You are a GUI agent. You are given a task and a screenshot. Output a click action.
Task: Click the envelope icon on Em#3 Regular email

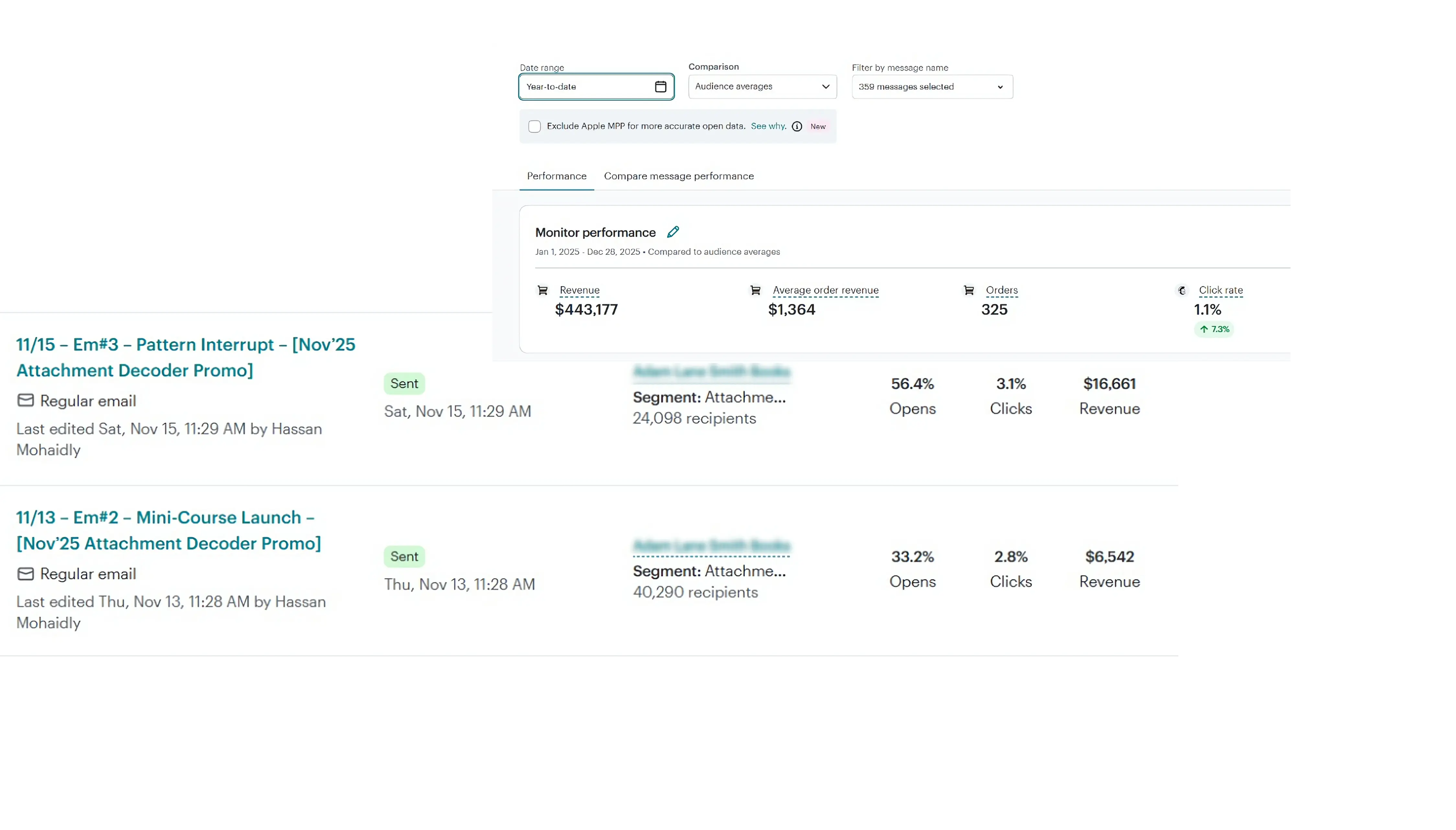click(x=25, y=400)
